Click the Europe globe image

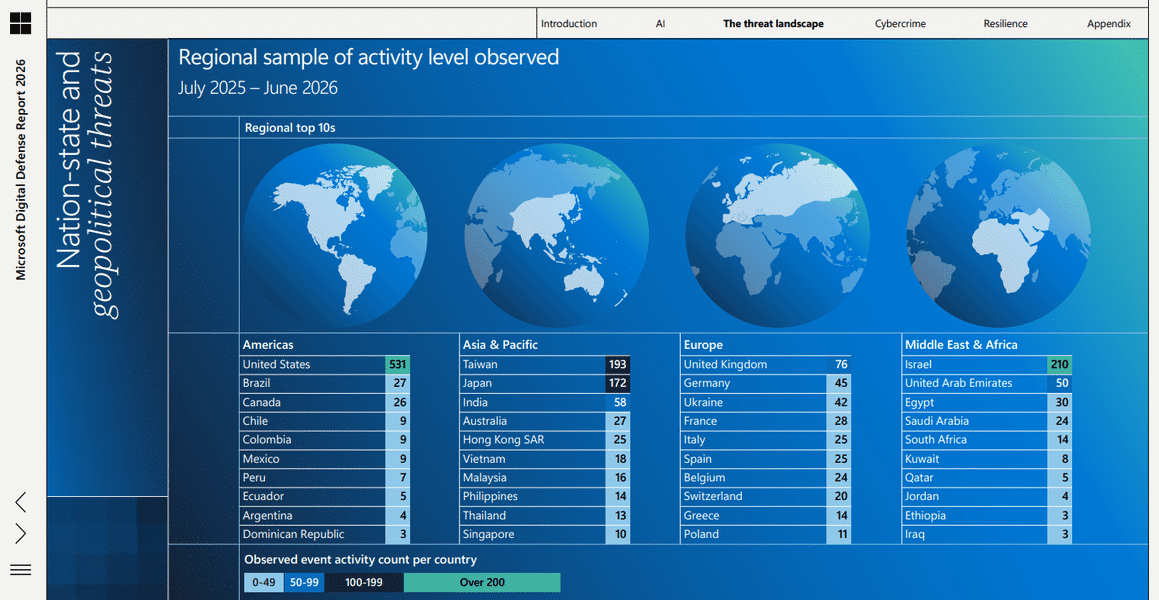(778, 236)
